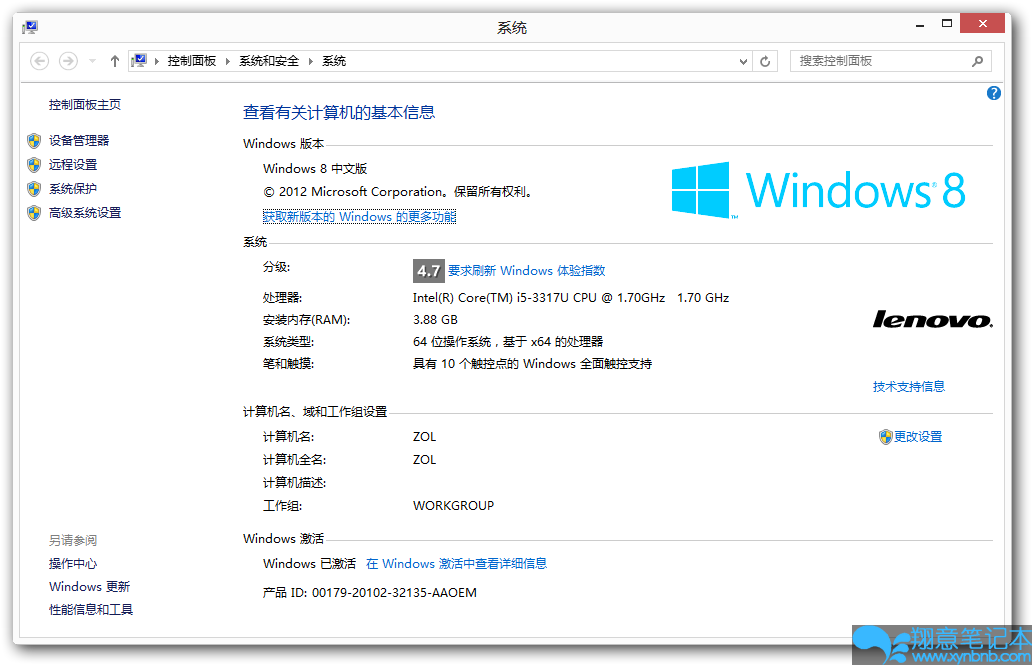1032x665 pixels.
Task: Open 性能信息和工具 link
Action: pos(91,610)
